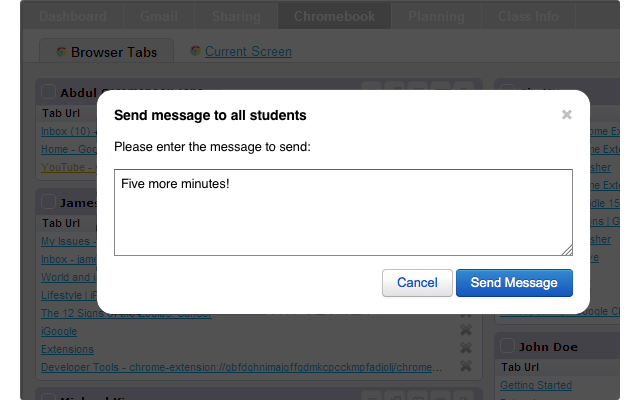Click the Chrome icon beside Current Screen
The width and height of the screenshot is (640, 400).
[195, 51]
